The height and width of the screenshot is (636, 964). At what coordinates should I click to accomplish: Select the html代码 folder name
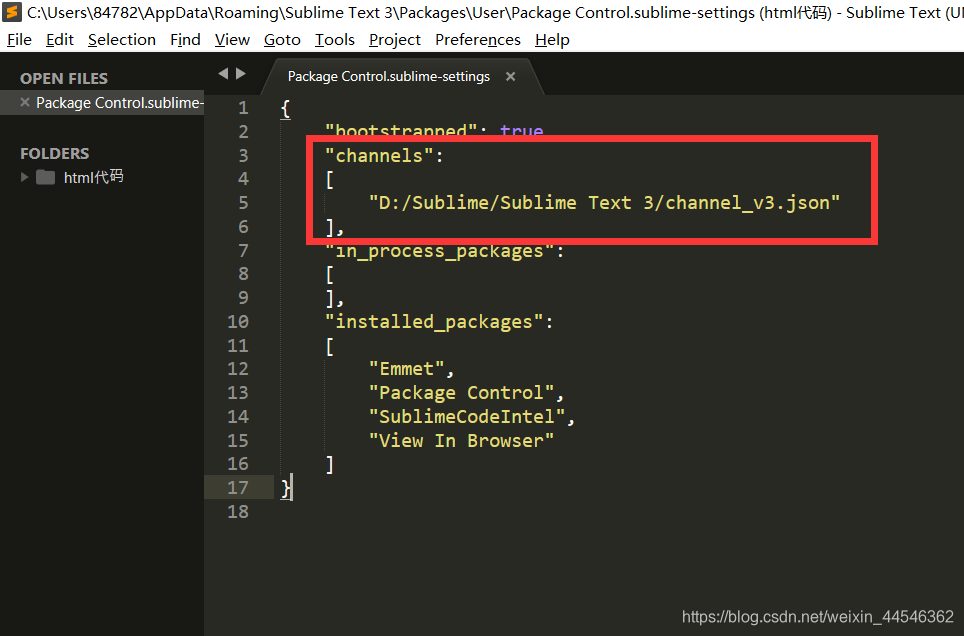(x=93, y=177)
